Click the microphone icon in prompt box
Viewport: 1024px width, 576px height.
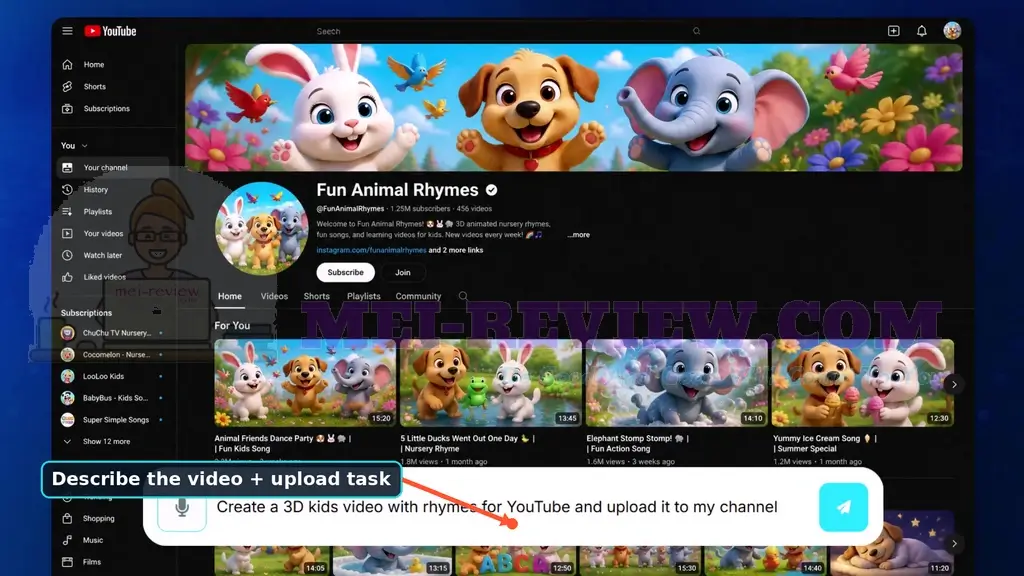point(182,507)
